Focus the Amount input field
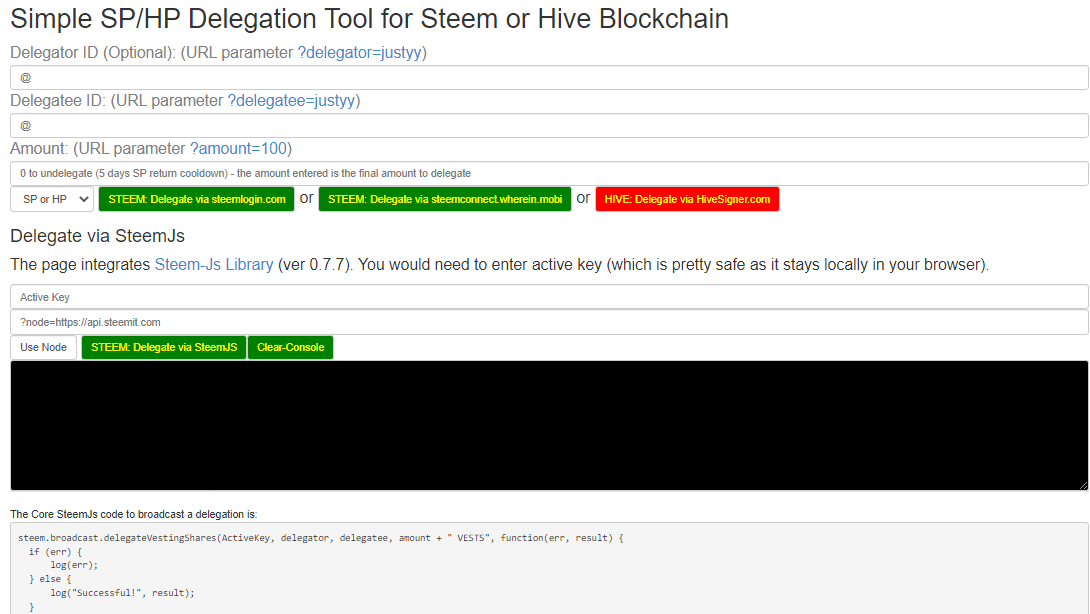 pyautogui.click(x=549, y=173)
